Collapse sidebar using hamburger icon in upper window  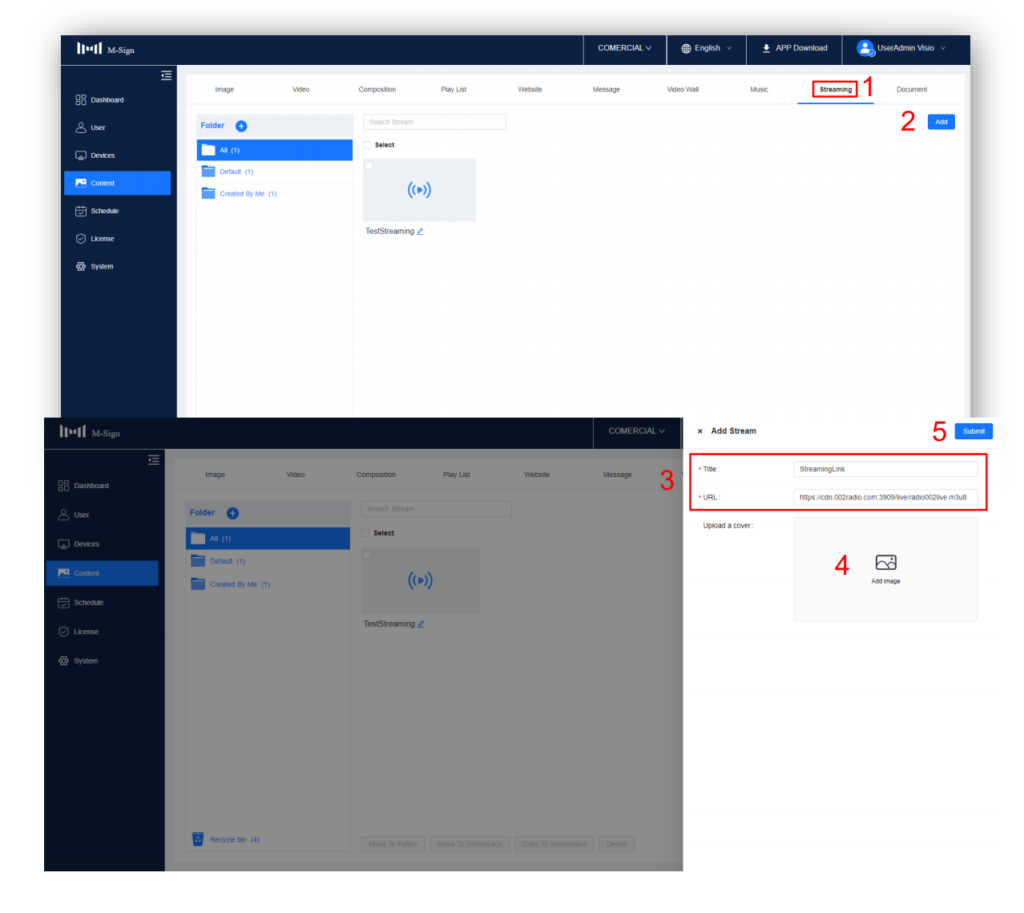click(x=167, y=76)
